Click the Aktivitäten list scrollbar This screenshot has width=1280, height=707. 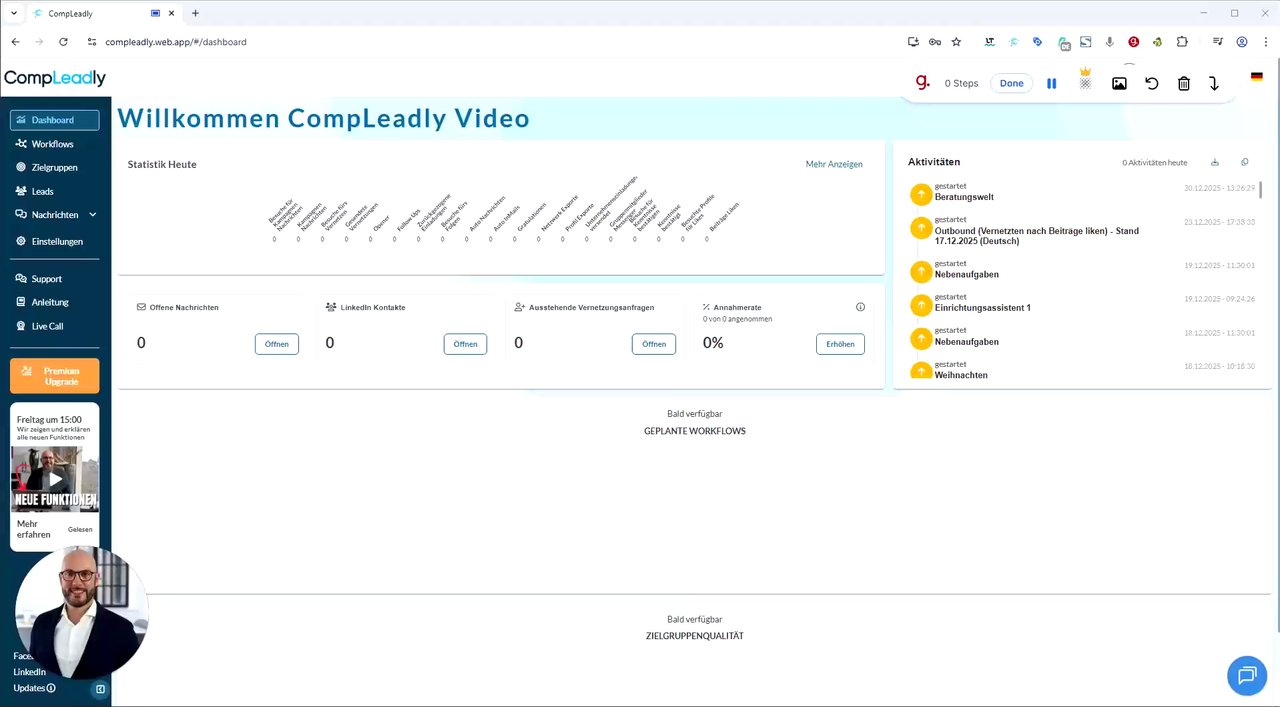coord(1260,190)
